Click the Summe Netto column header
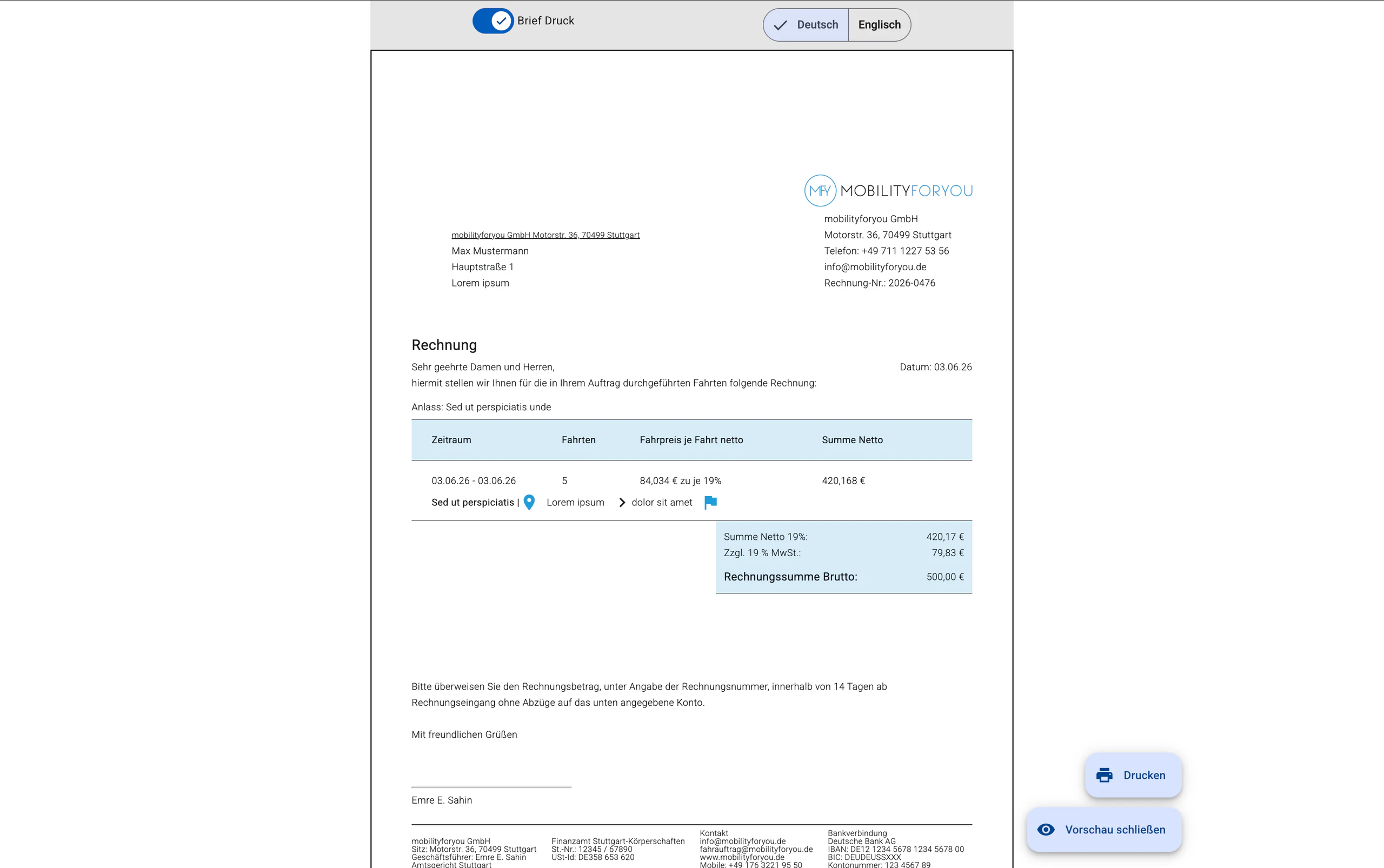 [x=852, y=440]
